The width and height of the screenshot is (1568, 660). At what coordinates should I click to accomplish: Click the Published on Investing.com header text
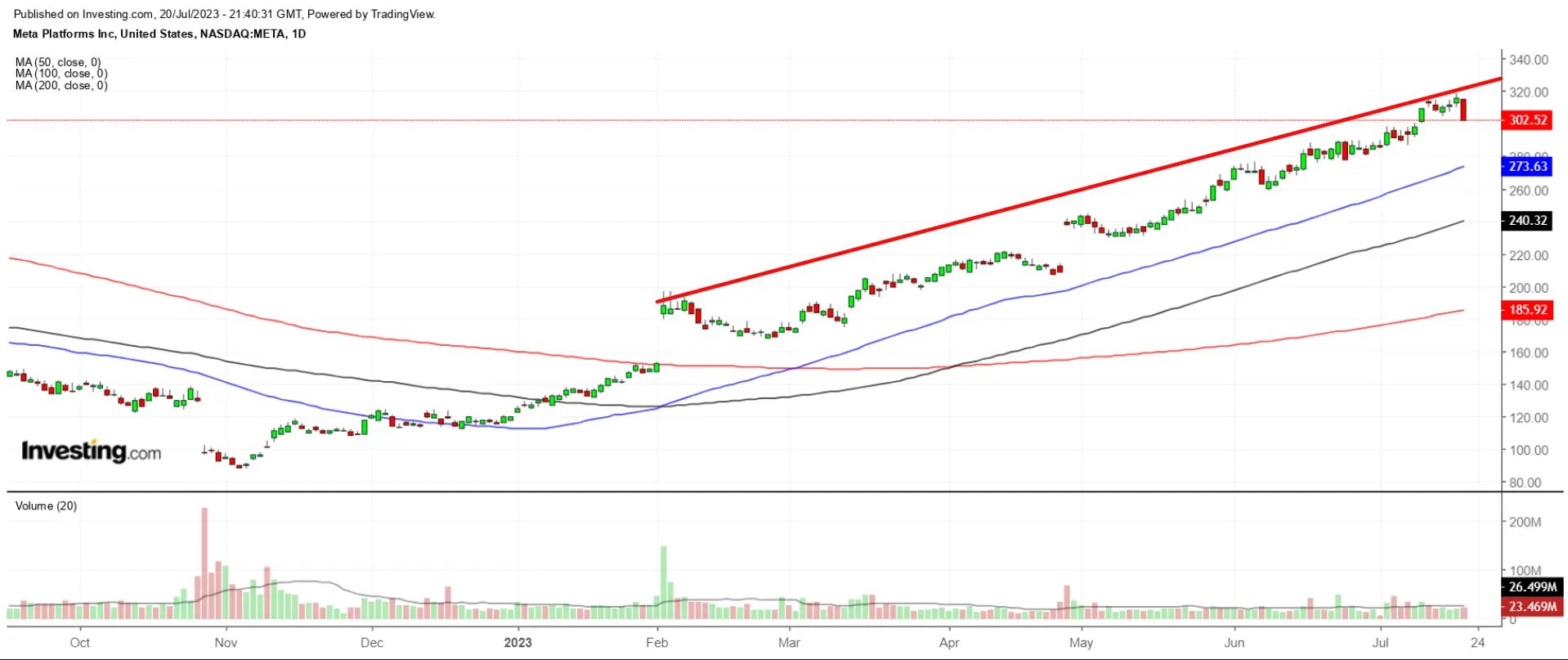225,14
